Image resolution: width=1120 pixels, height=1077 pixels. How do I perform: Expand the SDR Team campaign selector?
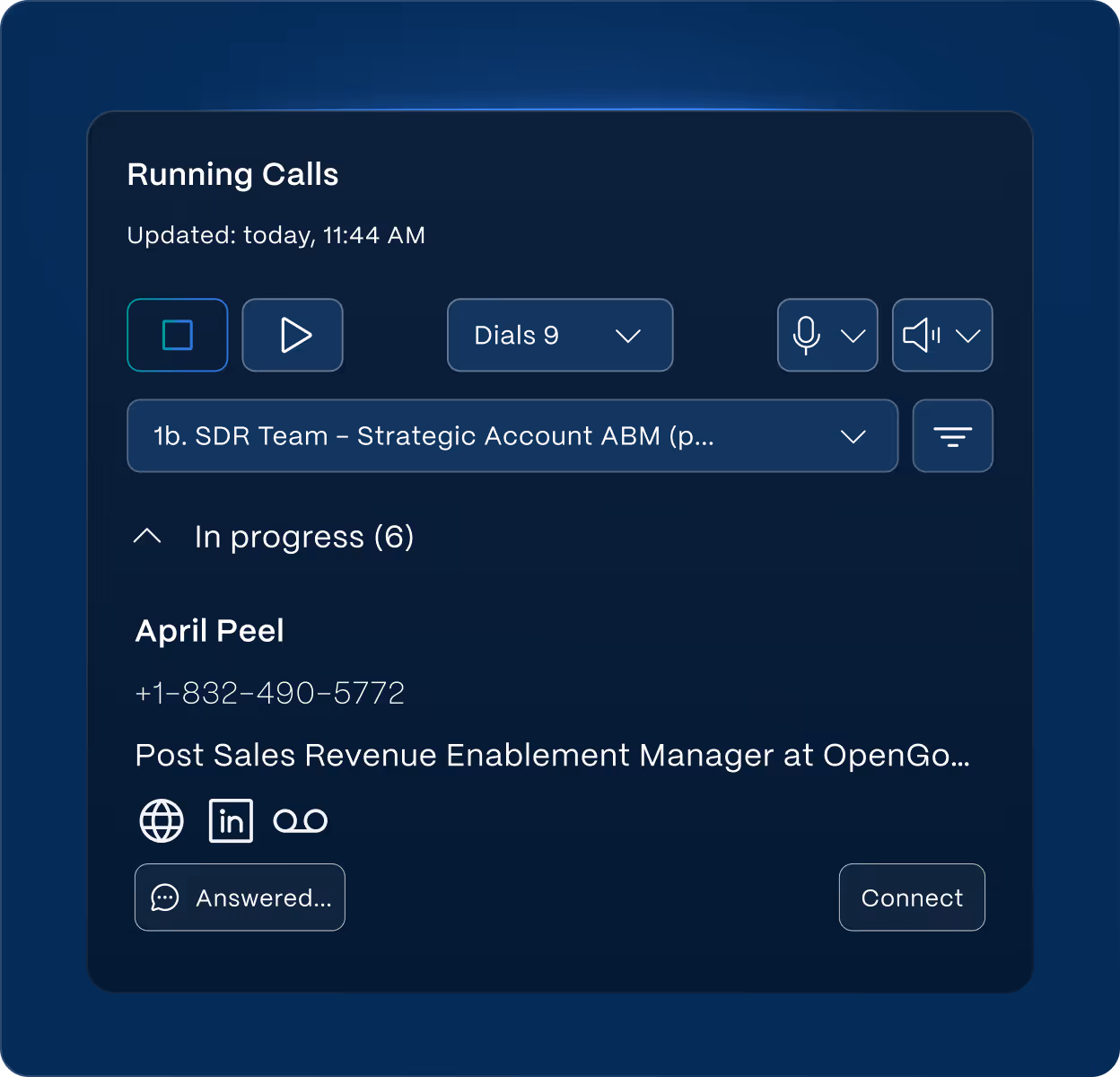click(x=512, y=436)
